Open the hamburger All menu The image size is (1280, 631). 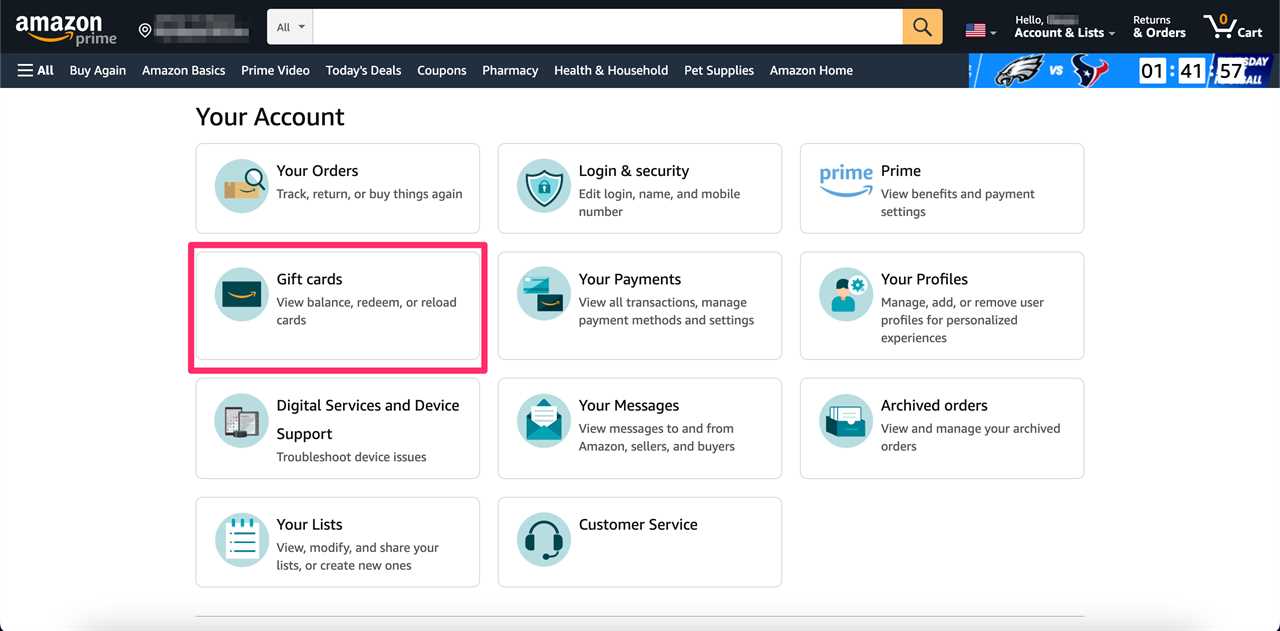click(34, 70)
